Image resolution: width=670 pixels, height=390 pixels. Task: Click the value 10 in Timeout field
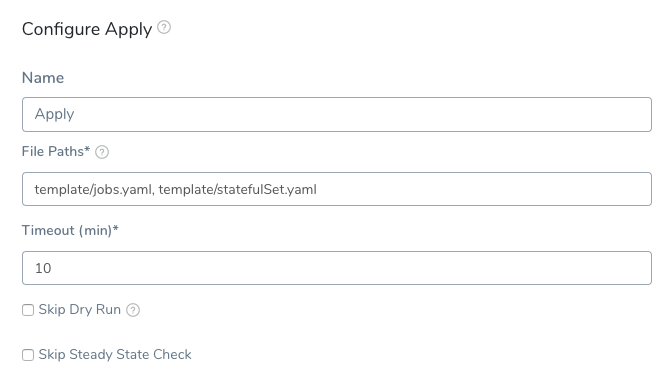(43, 268)
